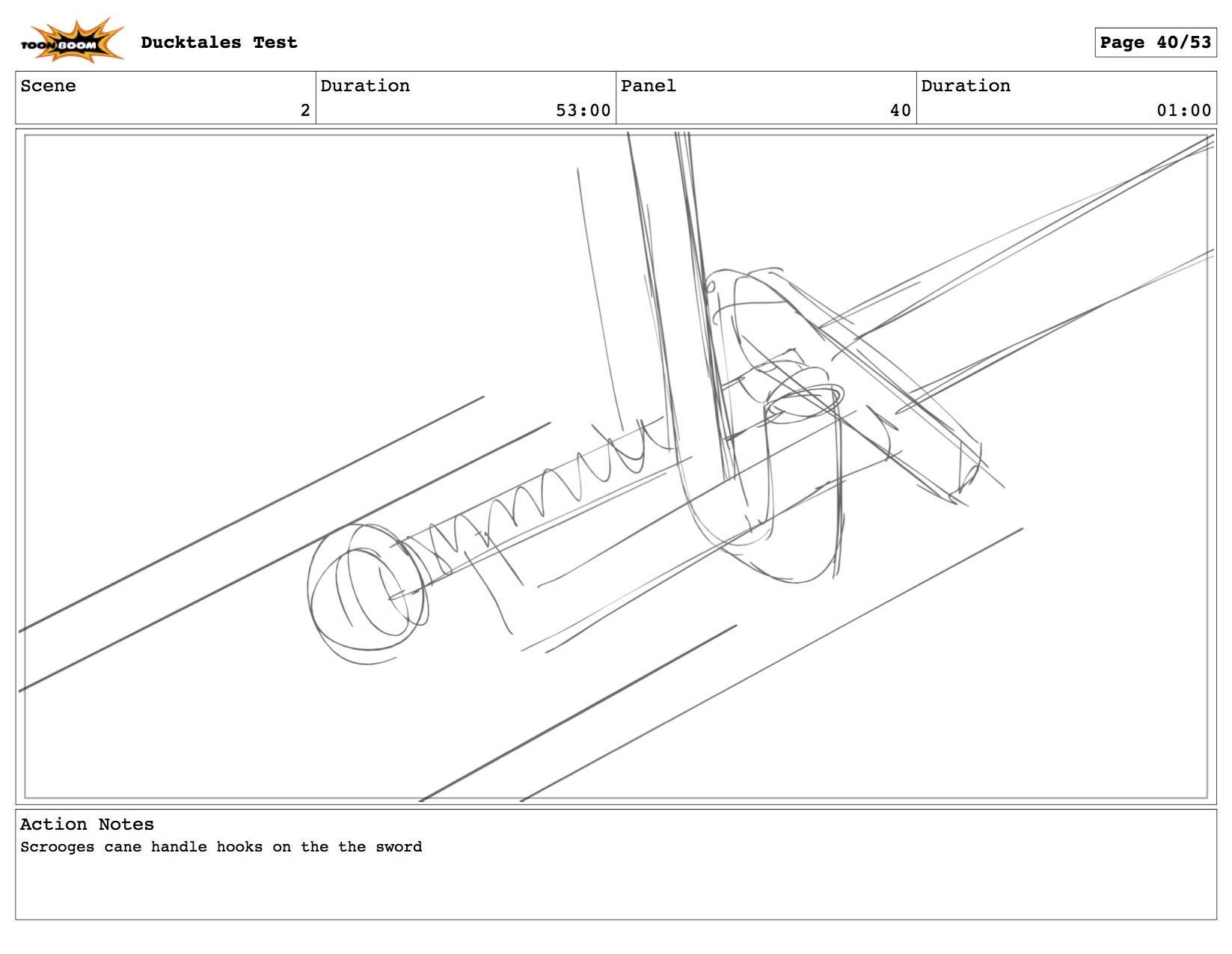Select the panel number value 40
This screenshot has height=954, width=1232.
tap(900, 111)
